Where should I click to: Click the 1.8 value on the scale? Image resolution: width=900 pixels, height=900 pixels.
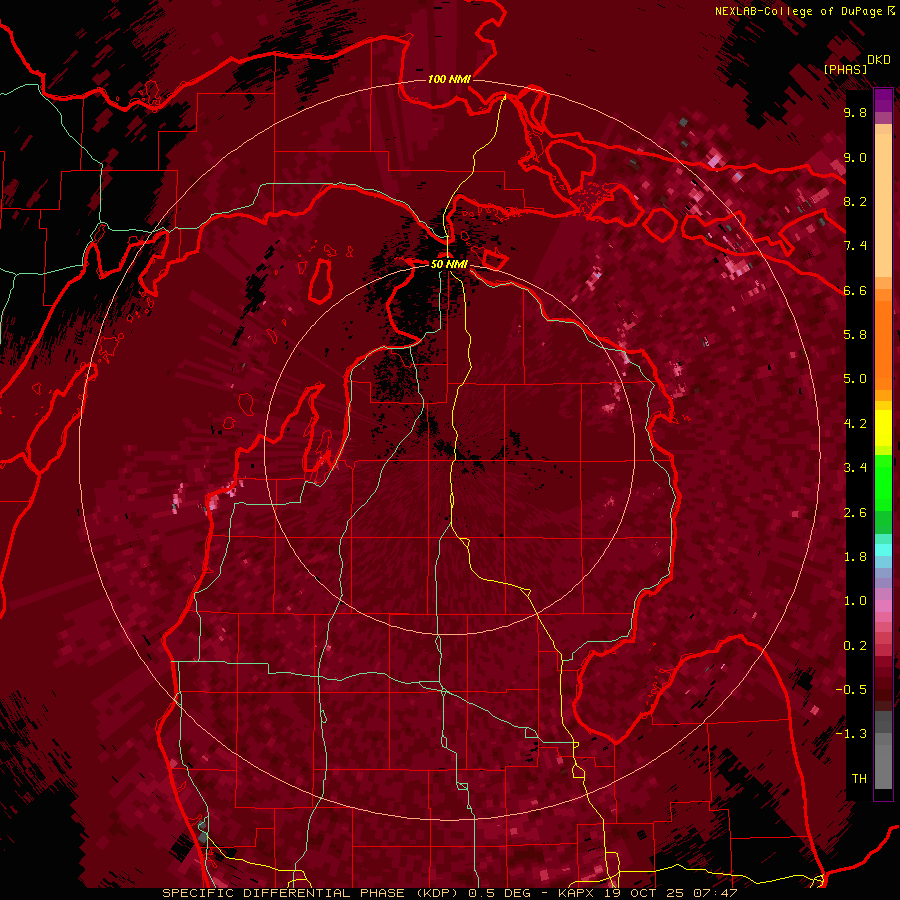[855, 557]
